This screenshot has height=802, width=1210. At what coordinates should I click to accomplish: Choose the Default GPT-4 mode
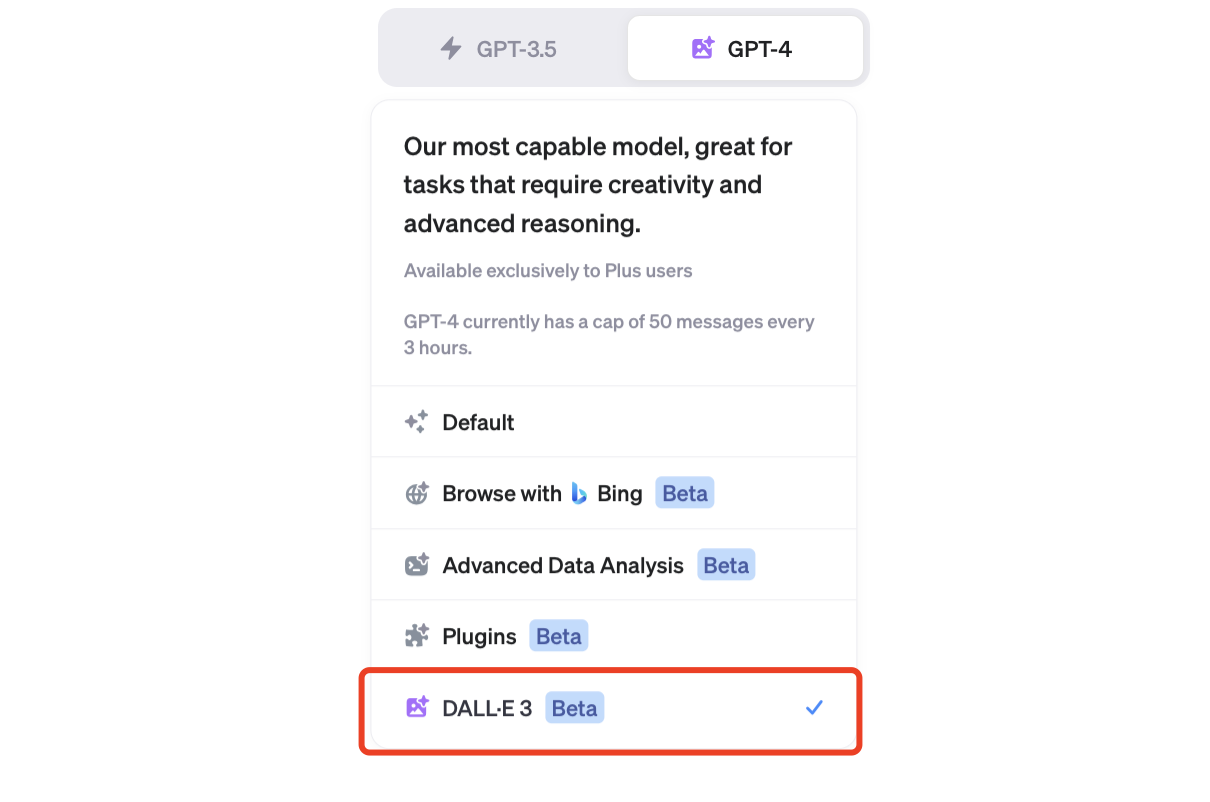(x=614, y=422)
